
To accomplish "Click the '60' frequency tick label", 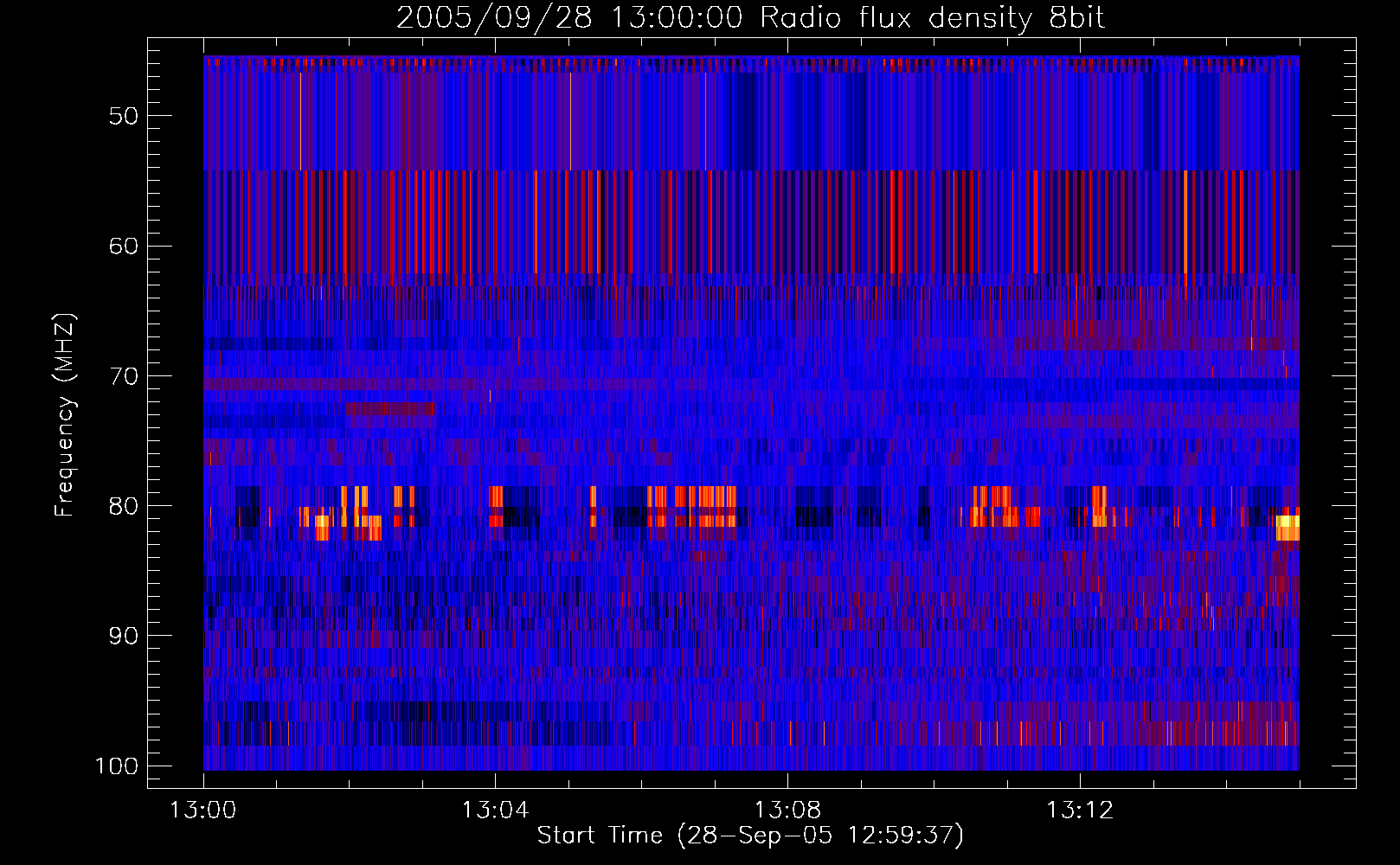I will pyautogui.click(x=124, y=246).
